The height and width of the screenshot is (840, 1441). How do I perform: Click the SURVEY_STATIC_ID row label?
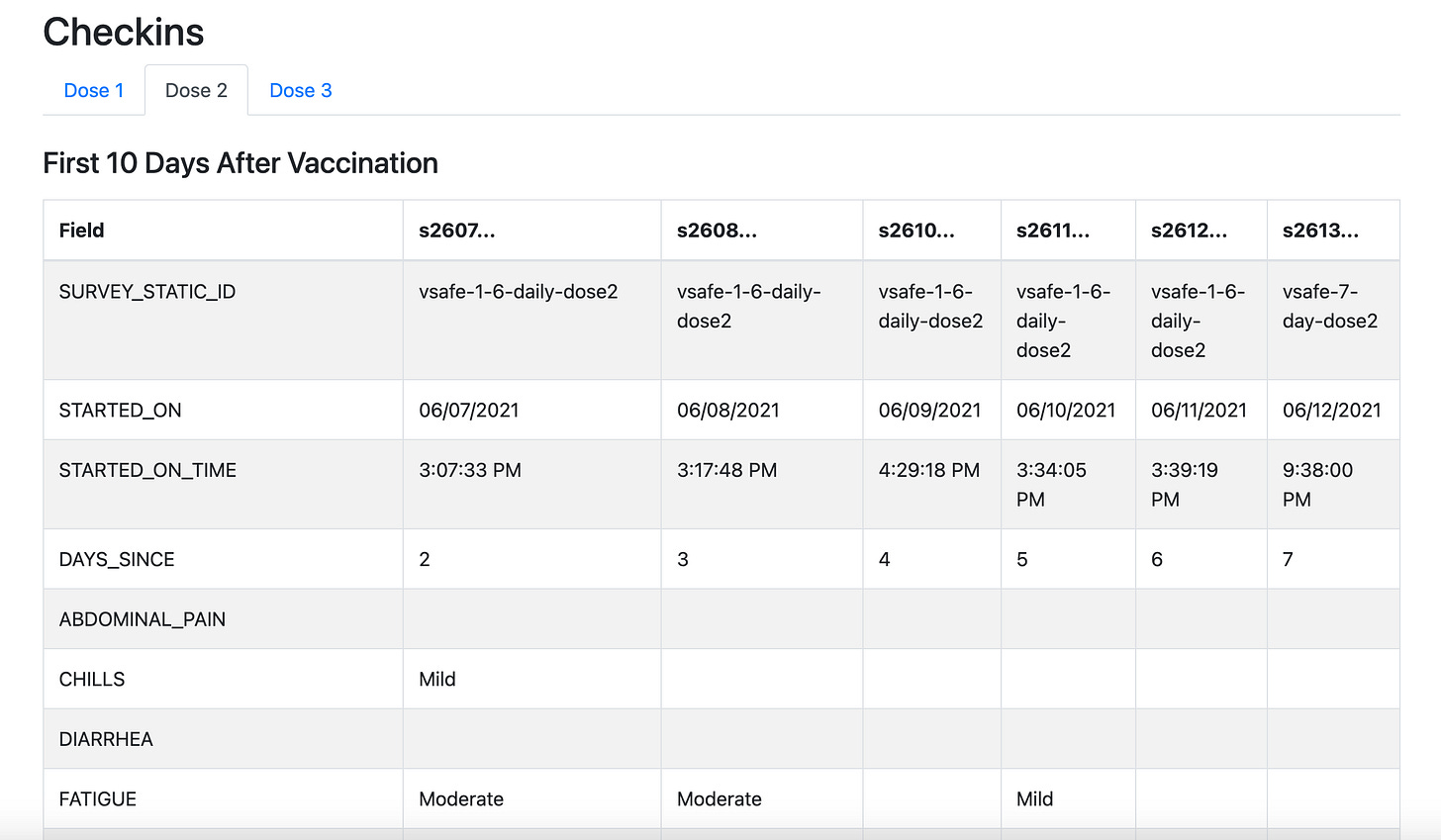(x=147, y=292)
